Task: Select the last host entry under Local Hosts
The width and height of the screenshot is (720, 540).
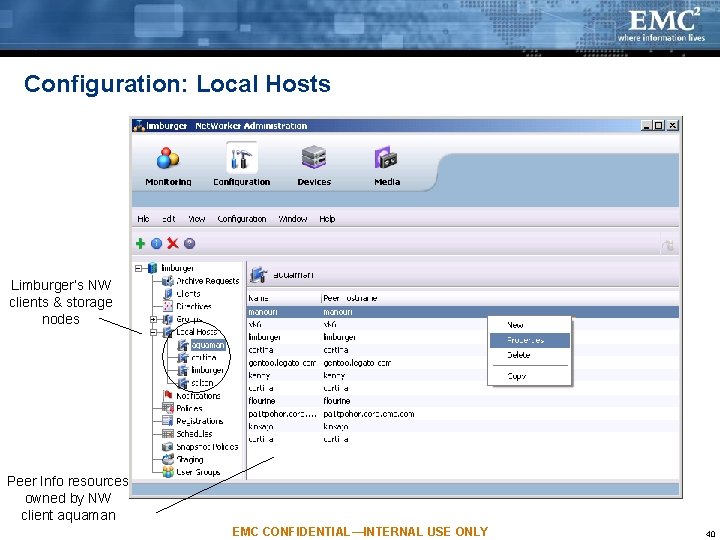Action: click(202, 383)
